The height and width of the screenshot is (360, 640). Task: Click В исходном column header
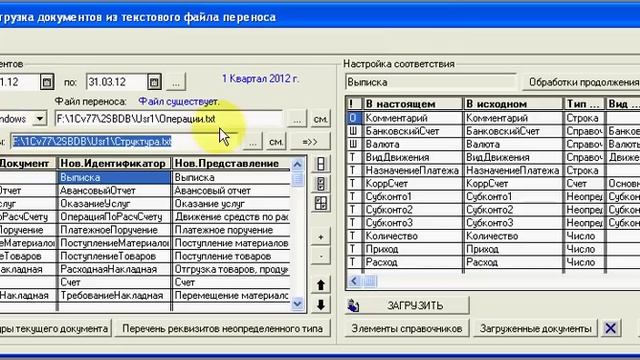coord(513,104)
